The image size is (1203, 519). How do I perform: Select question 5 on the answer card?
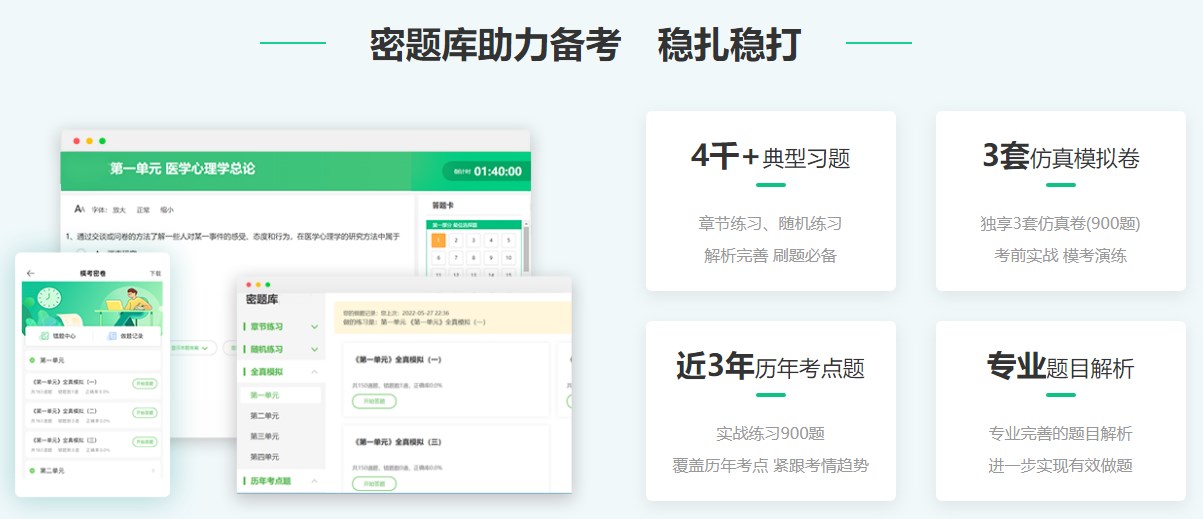point(509,240)
